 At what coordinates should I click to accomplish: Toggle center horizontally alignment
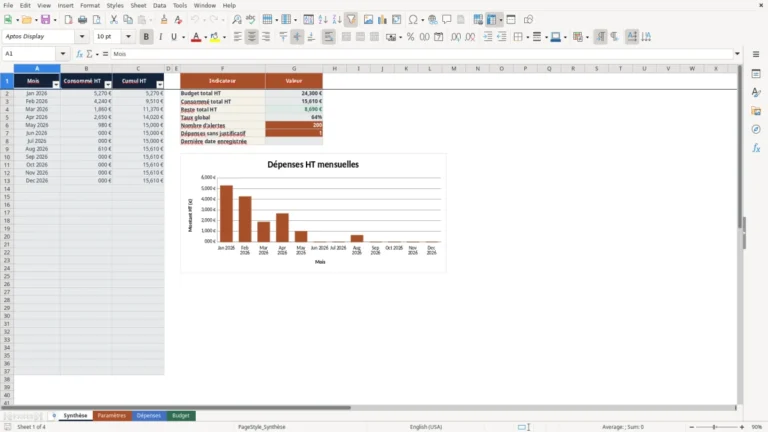coord(252,37)
